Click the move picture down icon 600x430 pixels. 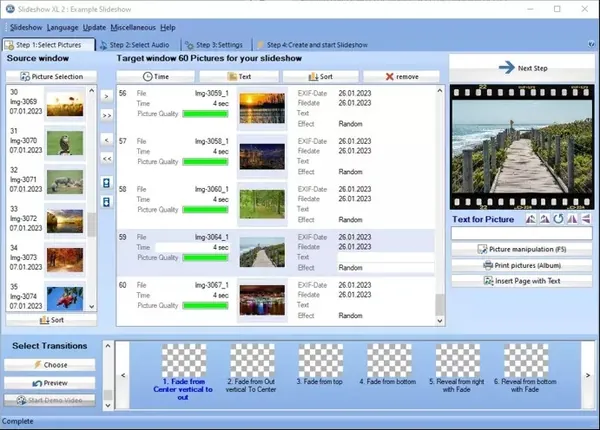coord(107,202)
